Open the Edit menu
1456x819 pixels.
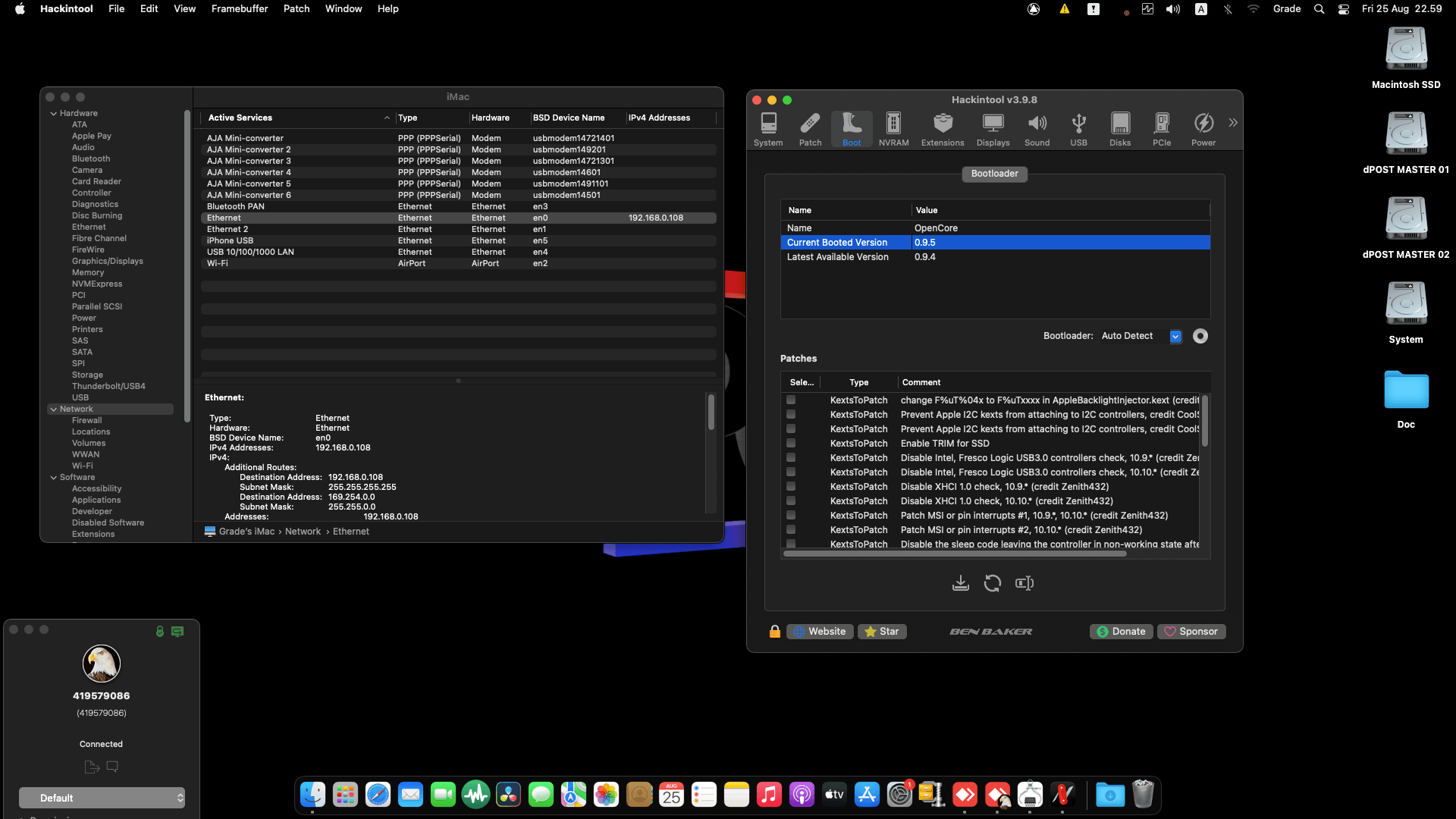point(149,9)
